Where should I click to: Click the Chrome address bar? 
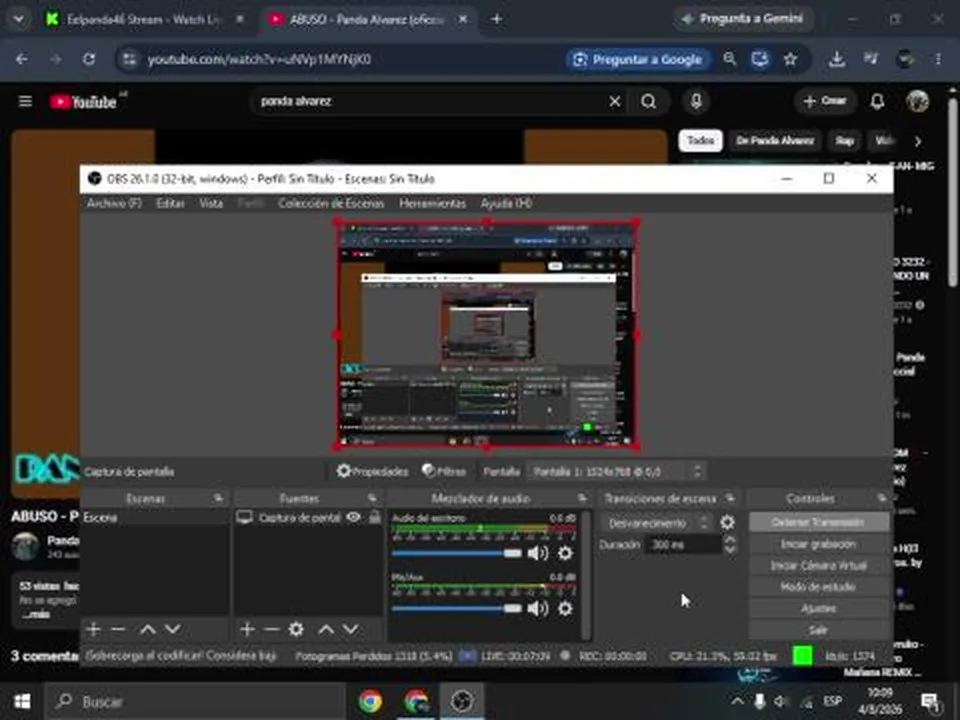[343, 59]
